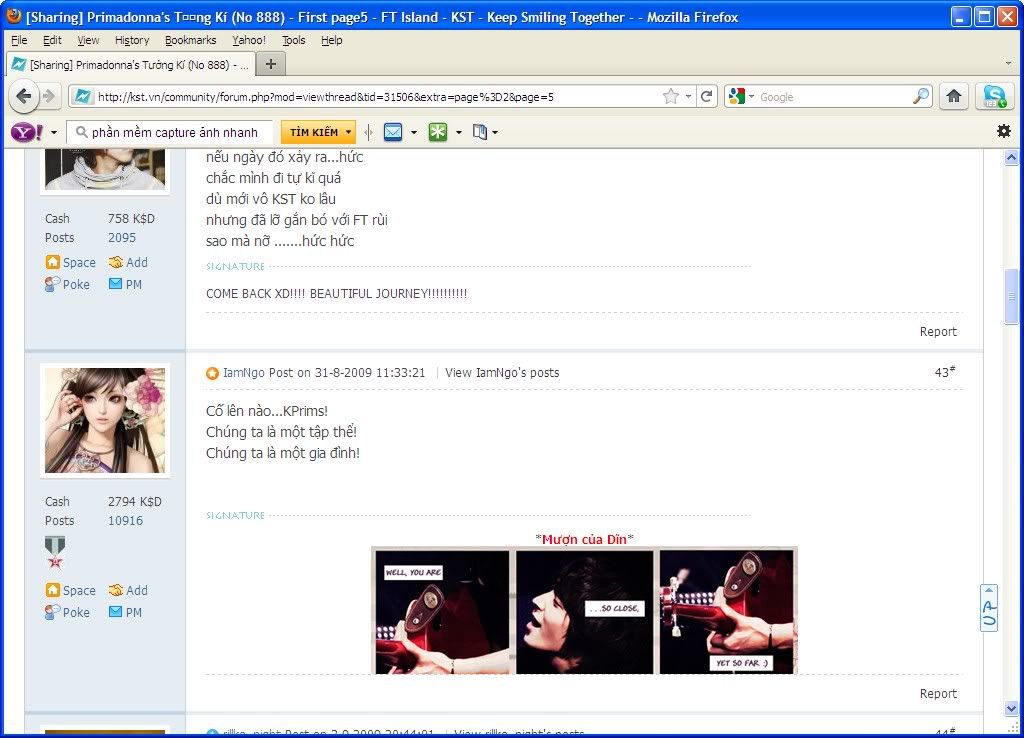Image resolution: width=1024 pixels, height=738 pixels.
Task: View IamNgo's posts
Action: 502,373
